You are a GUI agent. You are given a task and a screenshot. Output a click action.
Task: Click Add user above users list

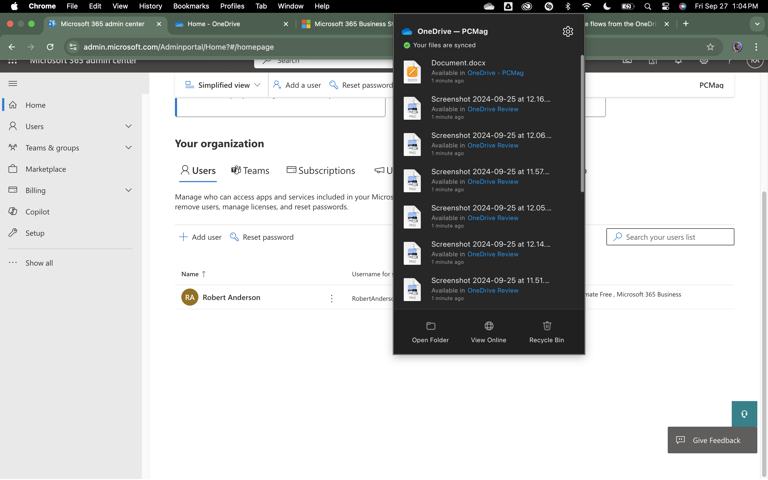pos(200,237)
